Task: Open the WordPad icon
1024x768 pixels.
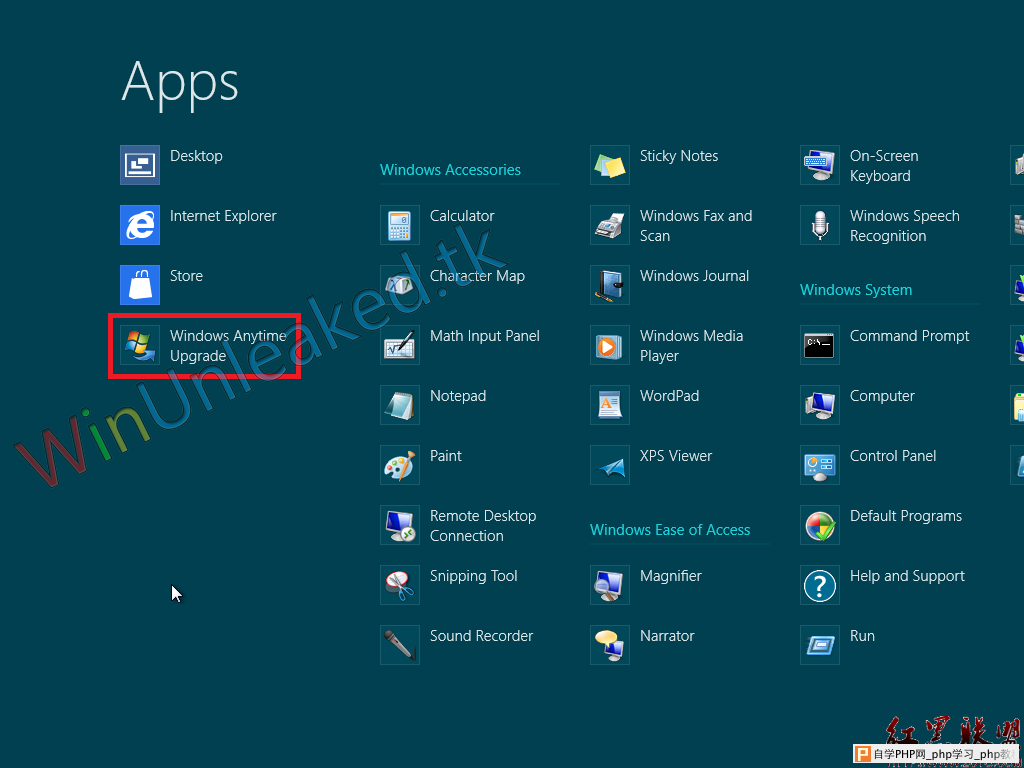Action: 610,406
